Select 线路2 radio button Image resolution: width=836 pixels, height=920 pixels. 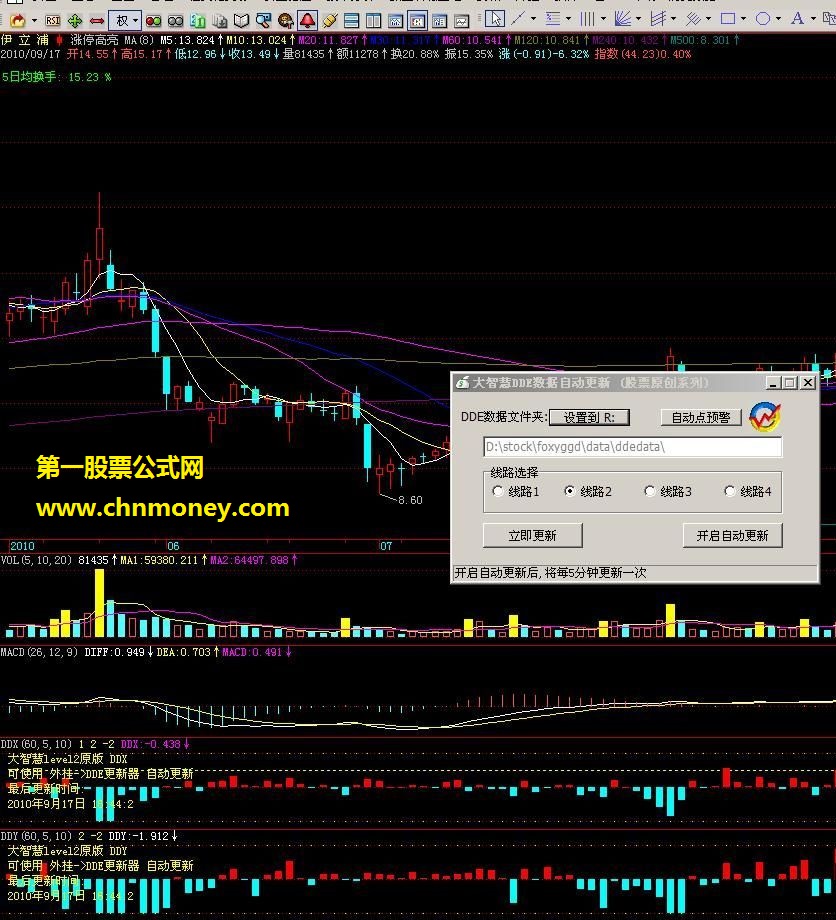coord(569,491)
